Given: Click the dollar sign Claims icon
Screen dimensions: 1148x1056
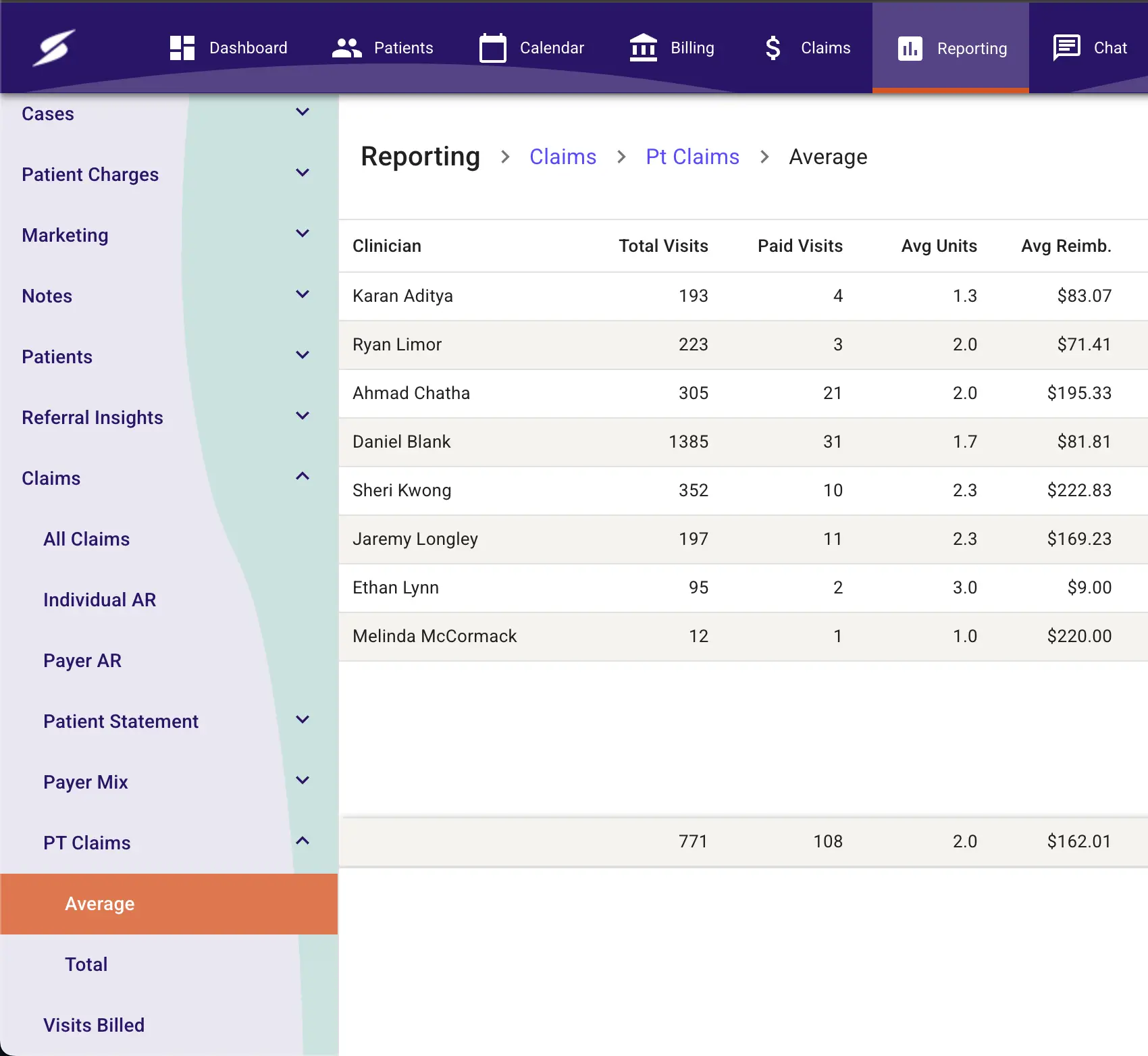Looking at the screenshot, I should [x=772, y=47].
